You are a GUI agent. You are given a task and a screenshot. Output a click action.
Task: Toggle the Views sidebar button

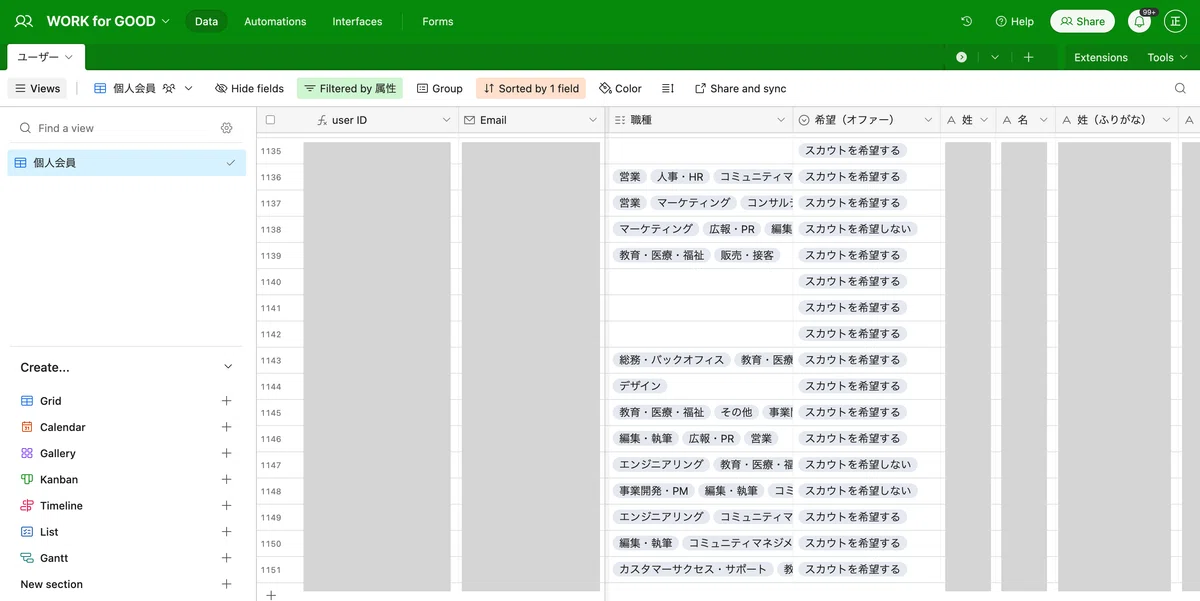pos(37,88)
